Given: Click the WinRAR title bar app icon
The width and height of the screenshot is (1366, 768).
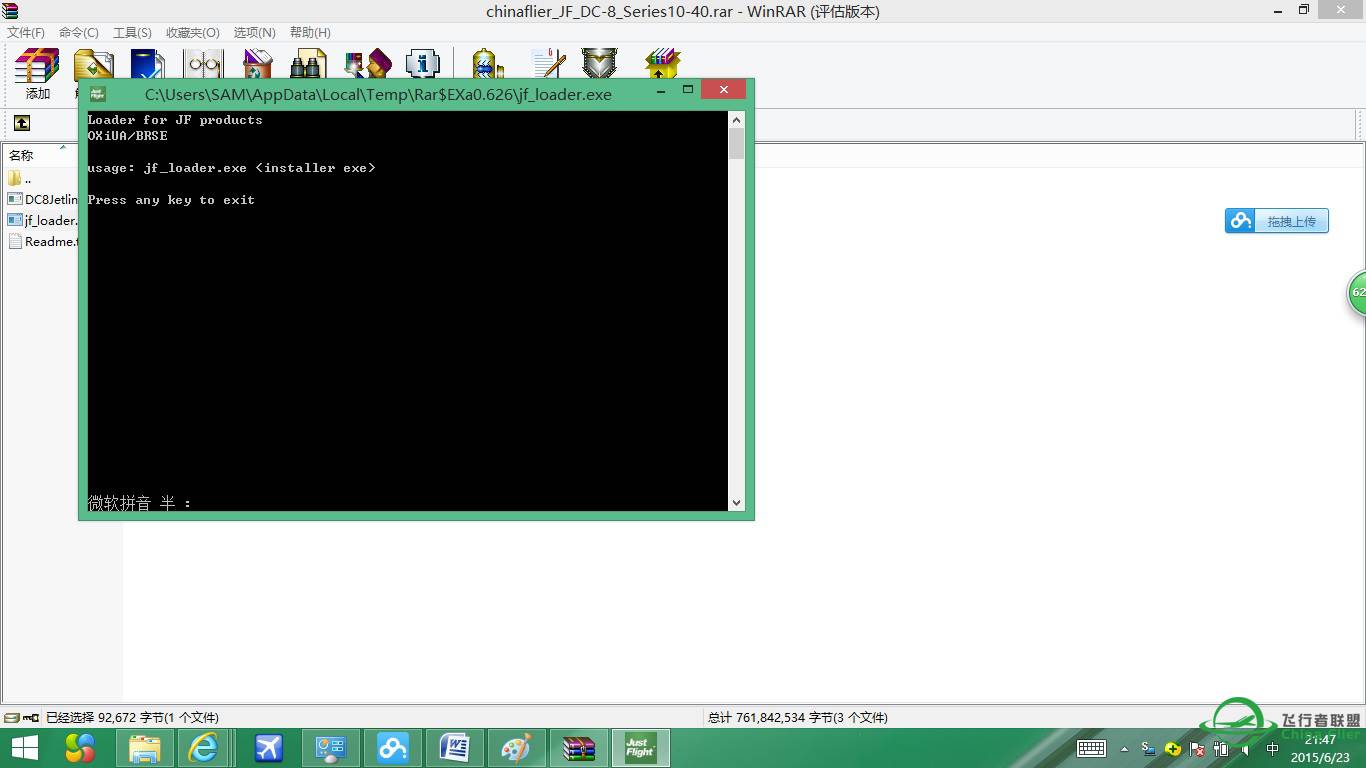Looking at the screenshot, I should pyautogui.click(x=10, y=11).
